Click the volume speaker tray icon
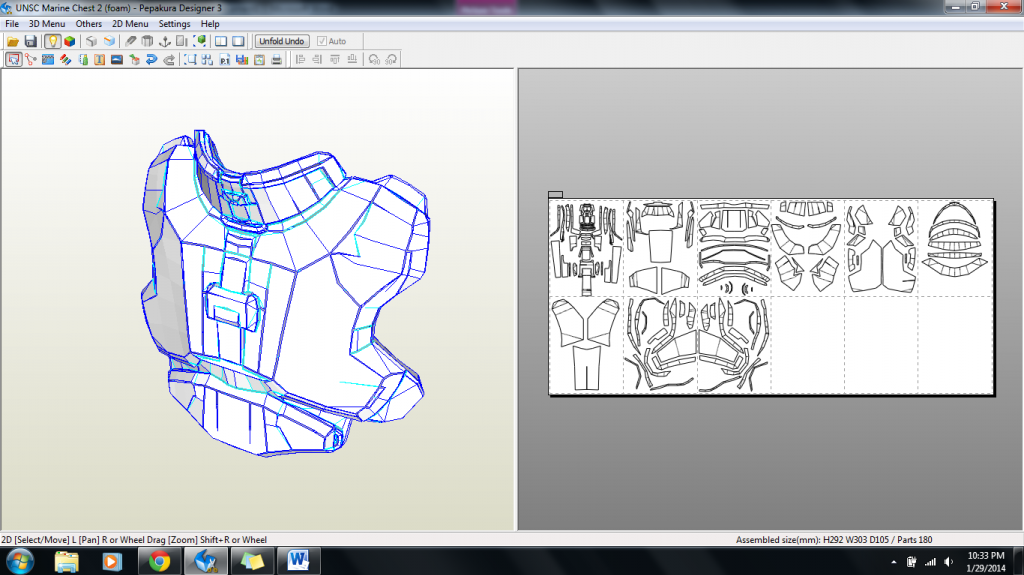 948,562
